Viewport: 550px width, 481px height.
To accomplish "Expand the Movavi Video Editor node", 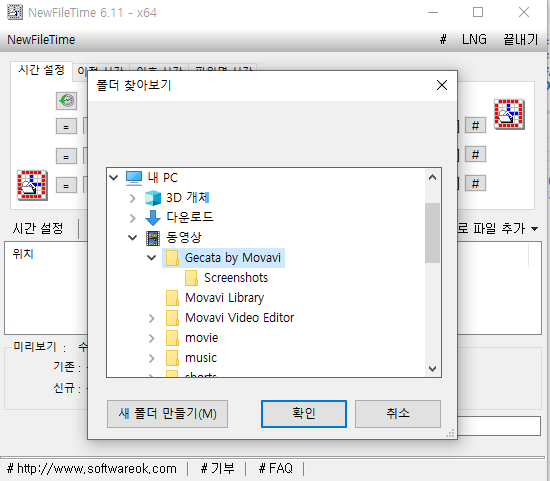I will (152, 318).
